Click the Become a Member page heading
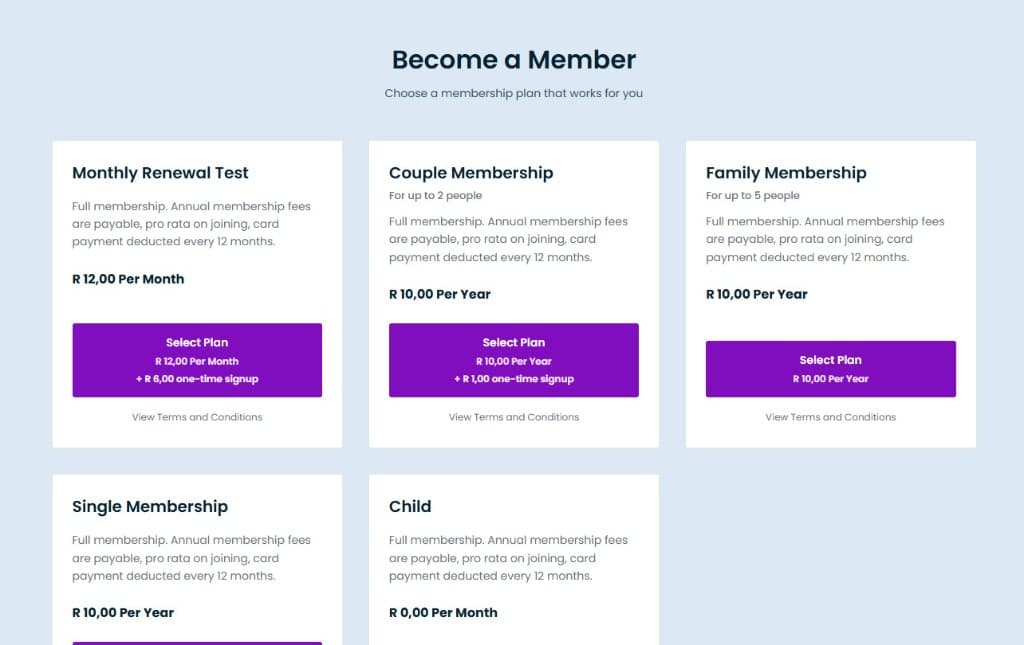 513,60
